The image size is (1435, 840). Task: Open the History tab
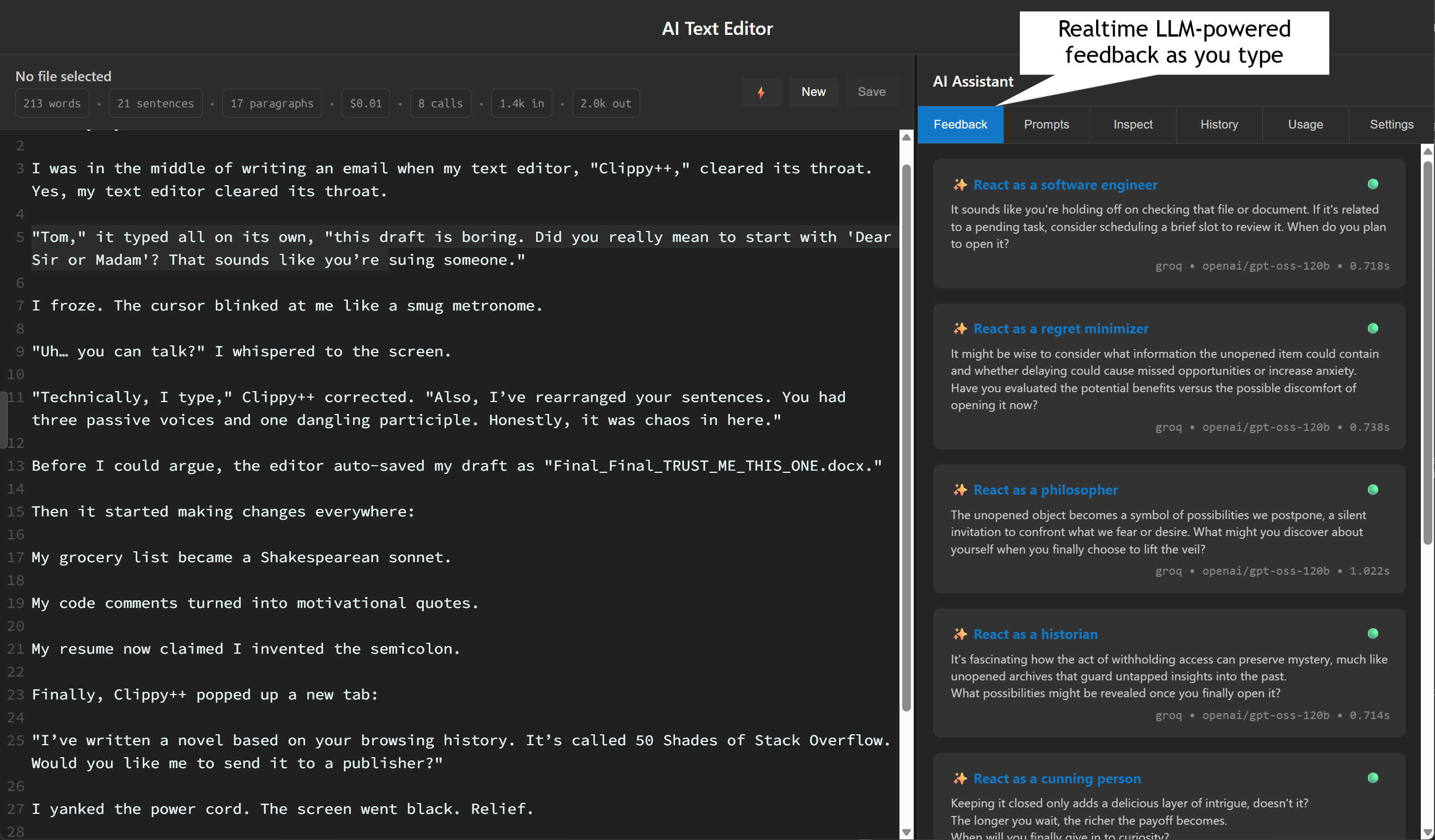pos(1219,124)
